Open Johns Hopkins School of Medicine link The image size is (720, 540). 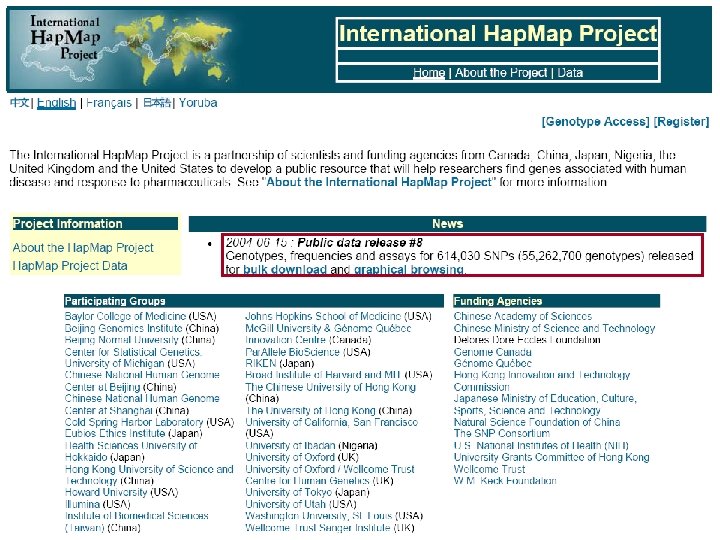click(323, 316)
